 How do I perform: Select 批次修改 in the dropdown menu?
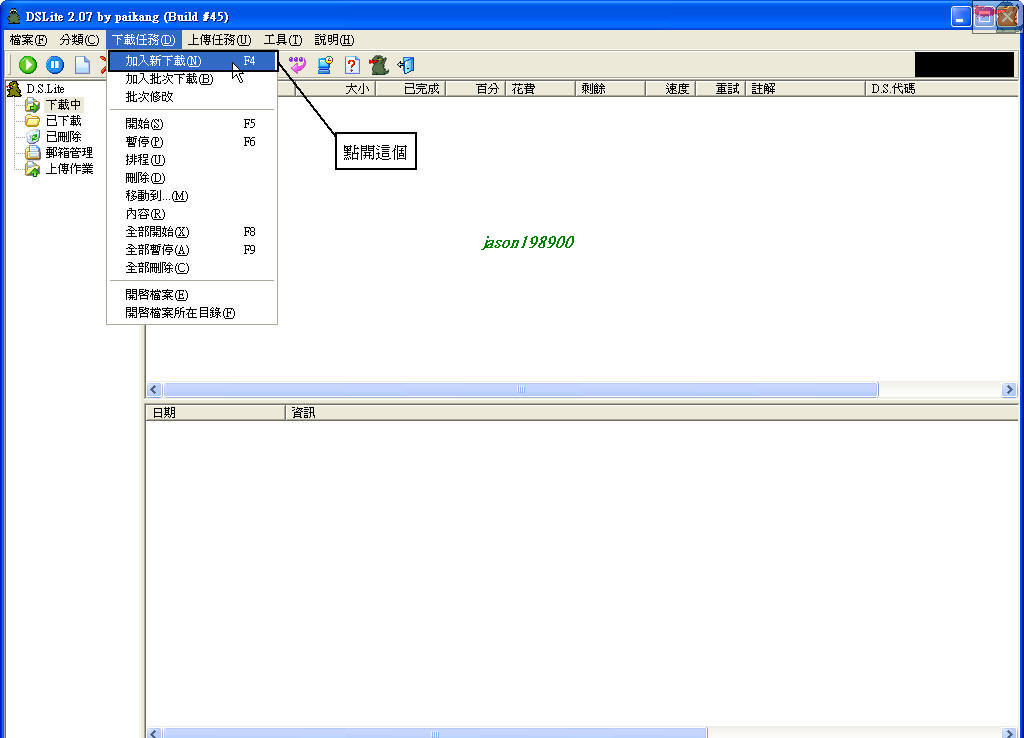(x=193, y=97)
